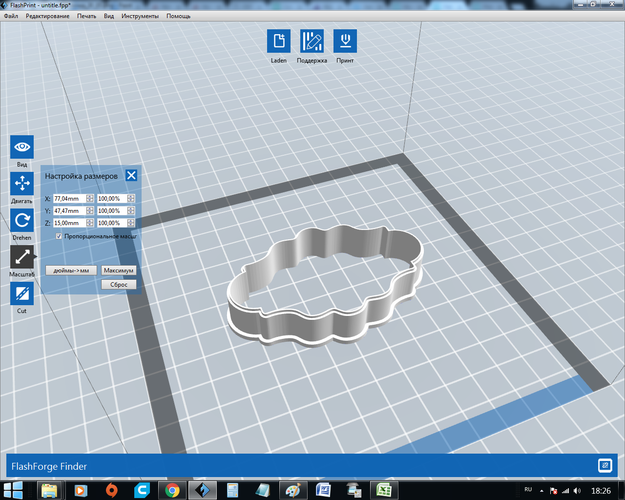Click the Y mm value stepper
The width and height of the screenshot is (625, 500).
click(90, 211)
